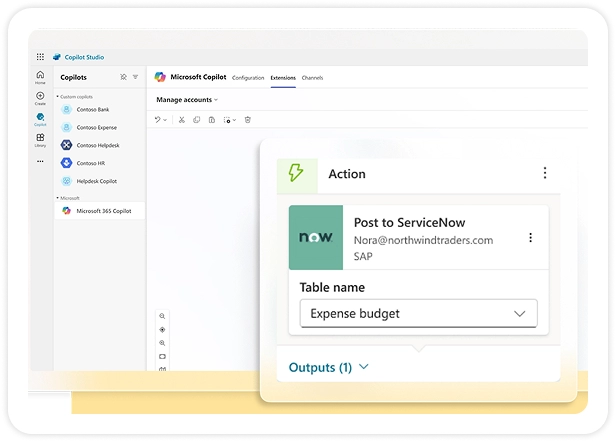The height and width of the screenshot is (442, 616).
Task: Open Post to ServiceNow more options menu
Action: 530,238
